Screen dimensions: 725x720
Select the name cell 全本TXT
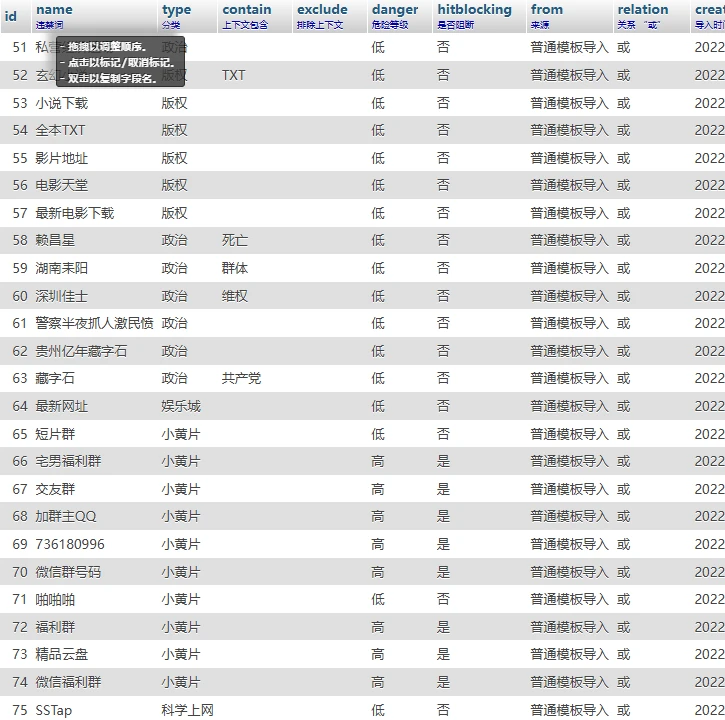[61, 130]
